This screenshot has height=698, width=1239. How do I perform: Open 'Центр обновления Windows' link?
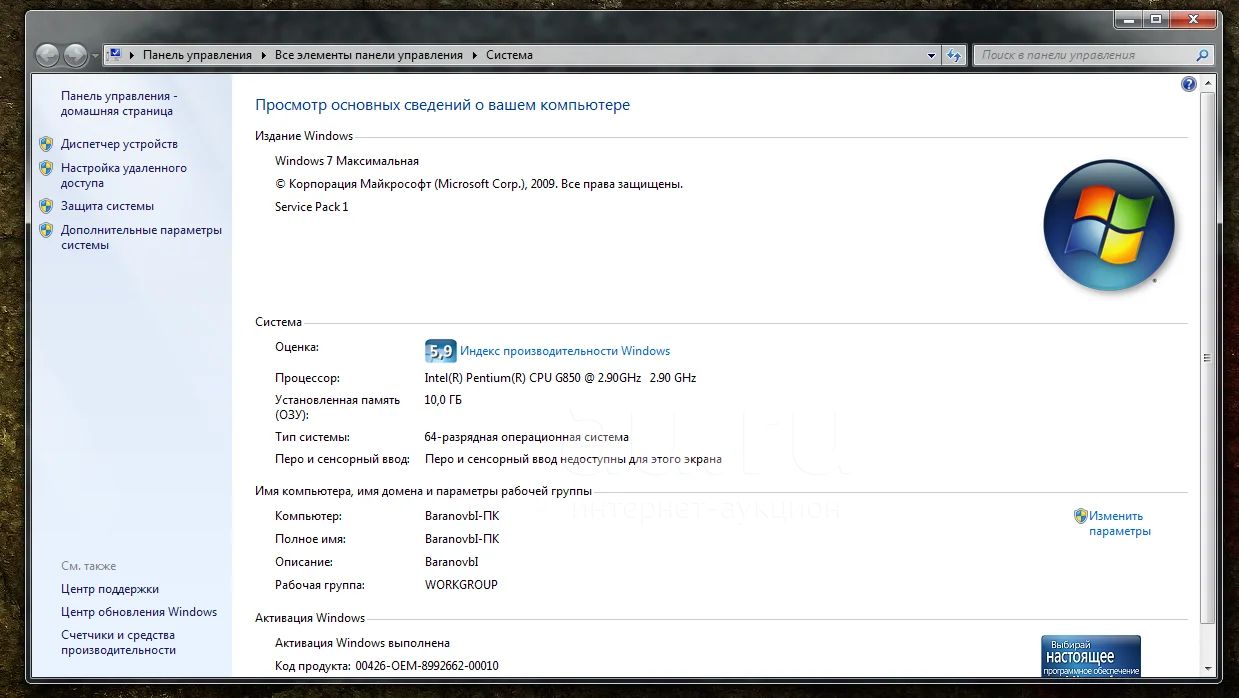coord(139,612)
